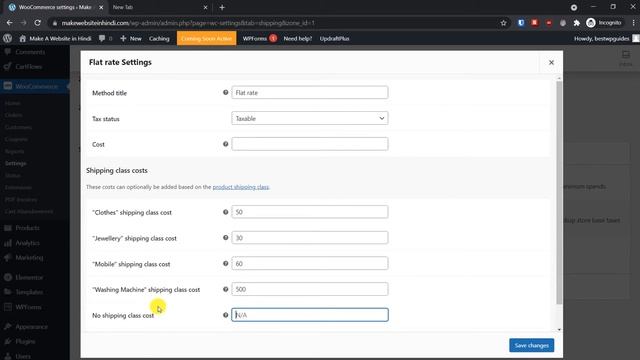Click Jewellery shipping class cost field
The image size is (640, 360).
(x=309, y=238)
